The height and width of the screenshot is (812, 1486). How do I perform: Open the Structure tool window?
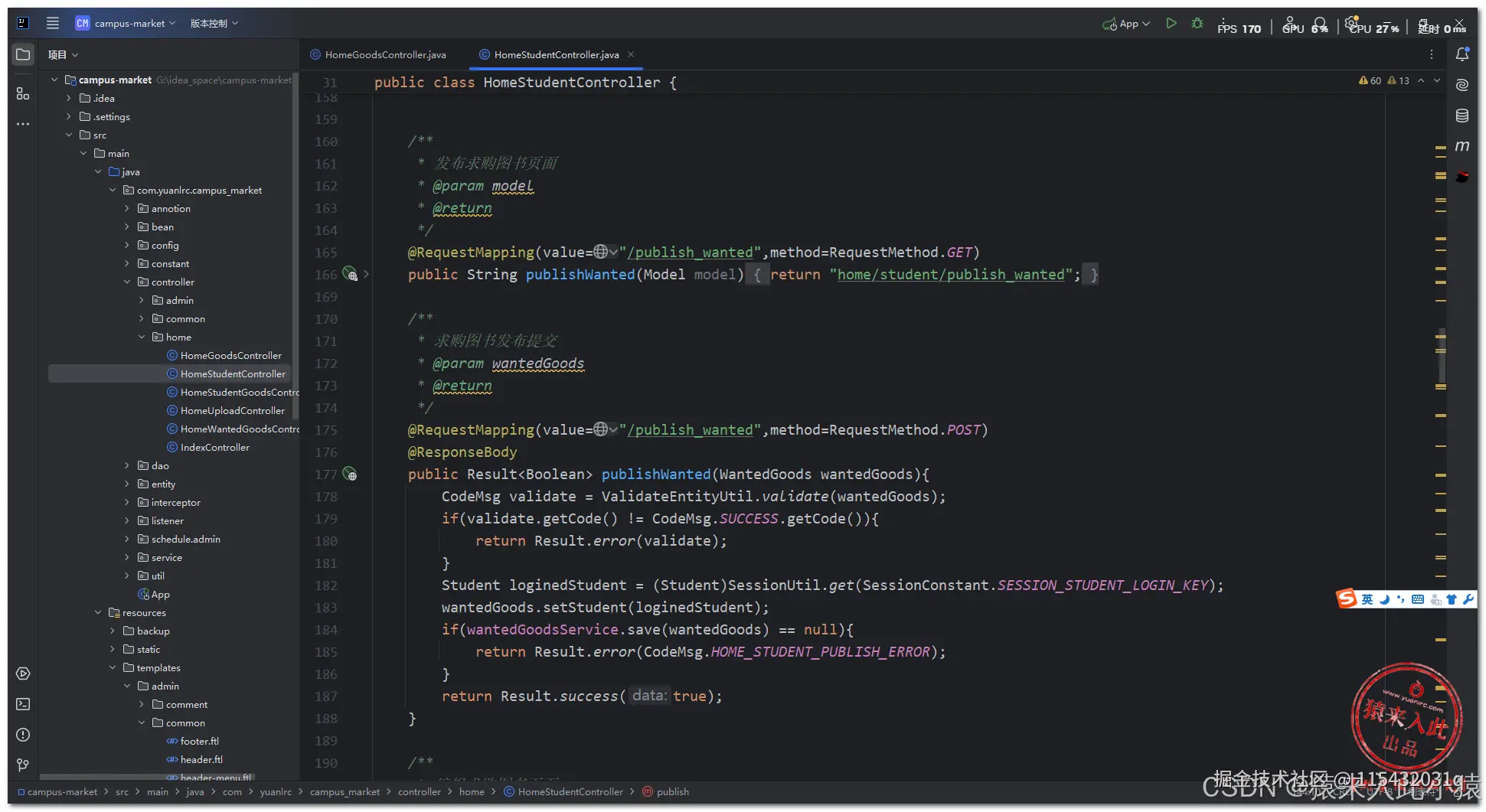pos(23,93)
